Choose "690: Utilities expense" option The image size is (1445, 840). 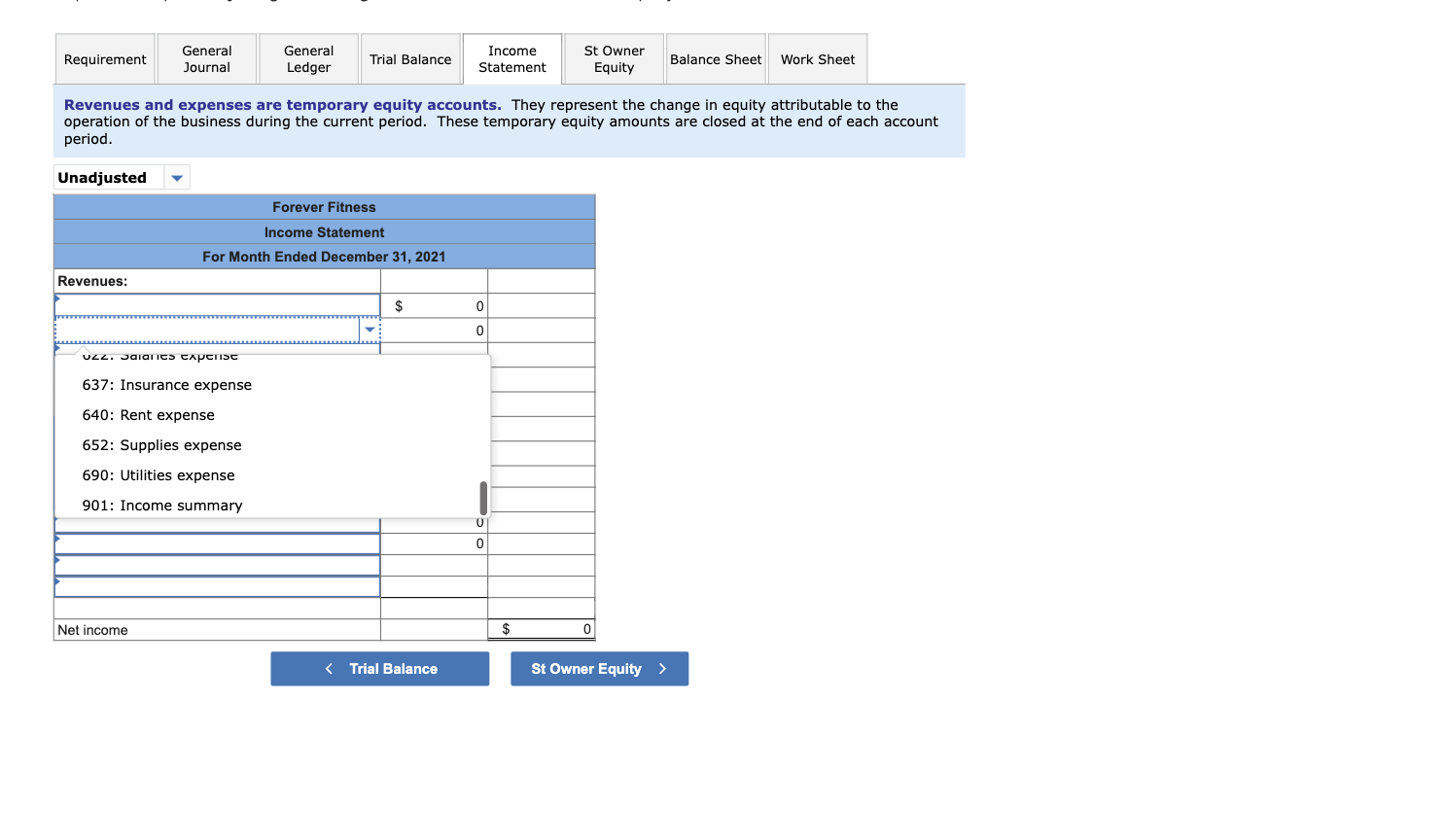pos(159,475)
